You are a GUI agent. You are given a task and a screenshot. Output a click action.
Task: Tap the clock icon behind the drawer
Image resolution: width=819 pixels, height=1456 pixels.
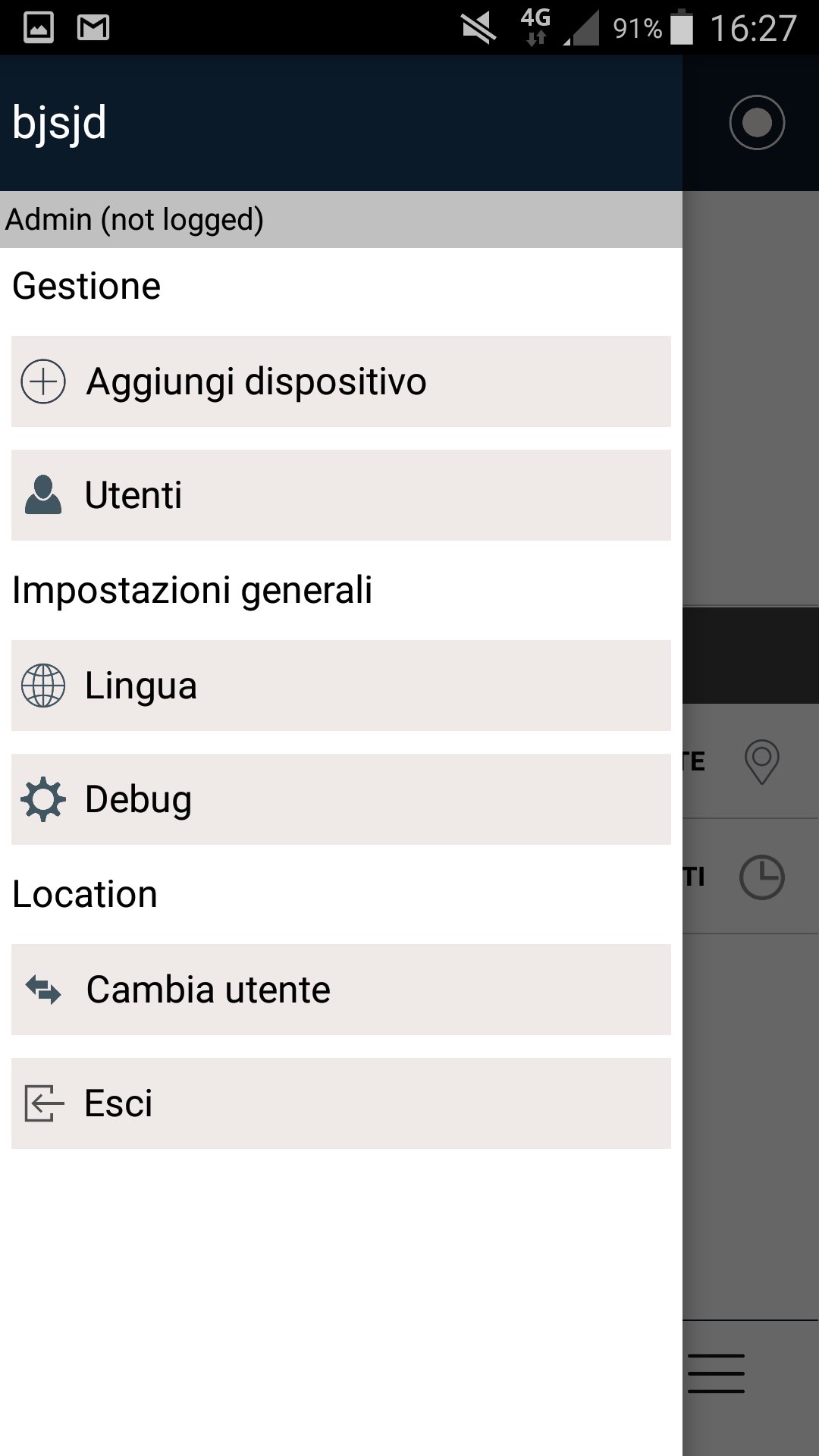click(x=761, y=877)
